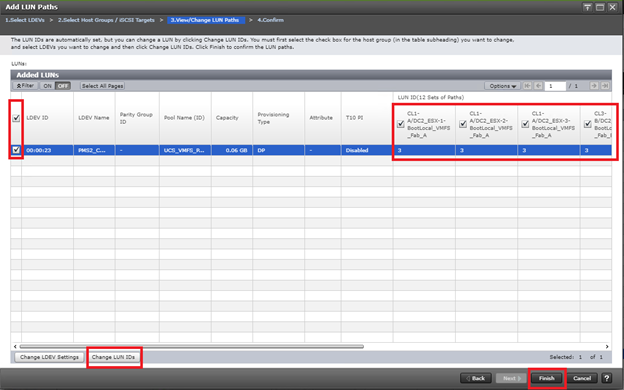The width and height of the screenshot is (624, 390).
Task: Uncheck CL1-A/DC2_ESX-2 host group checkbox
Action: pos(463,124)
